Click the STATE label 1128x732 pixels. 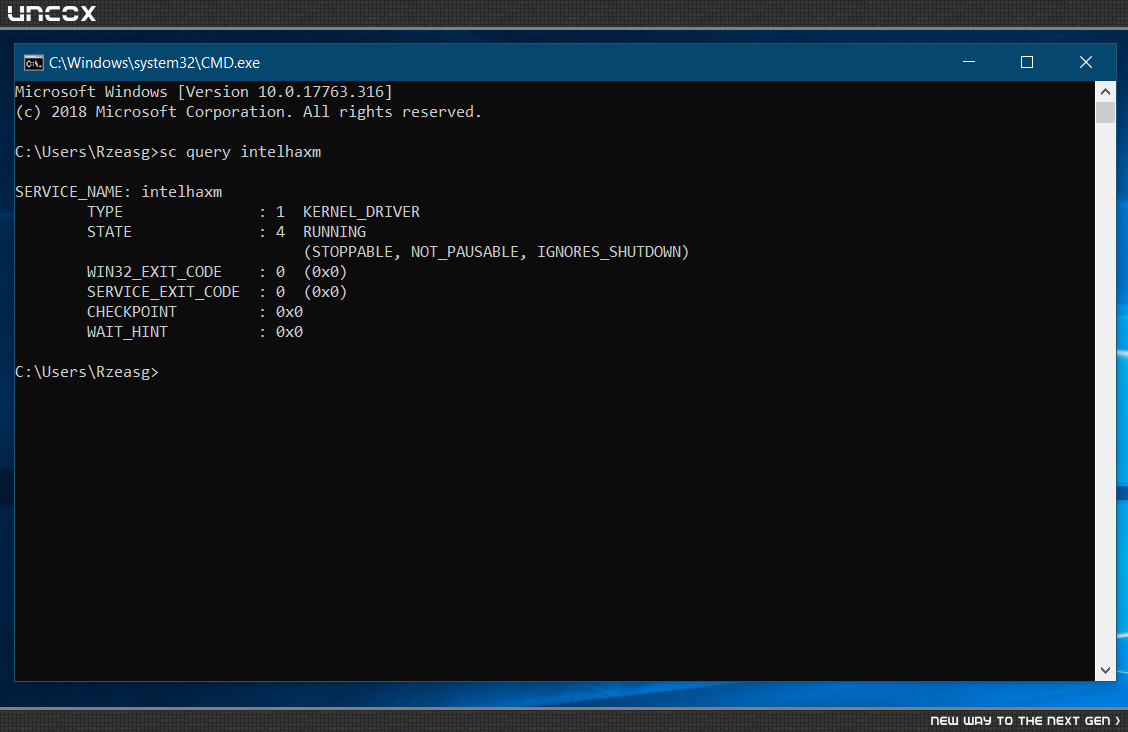109,232
